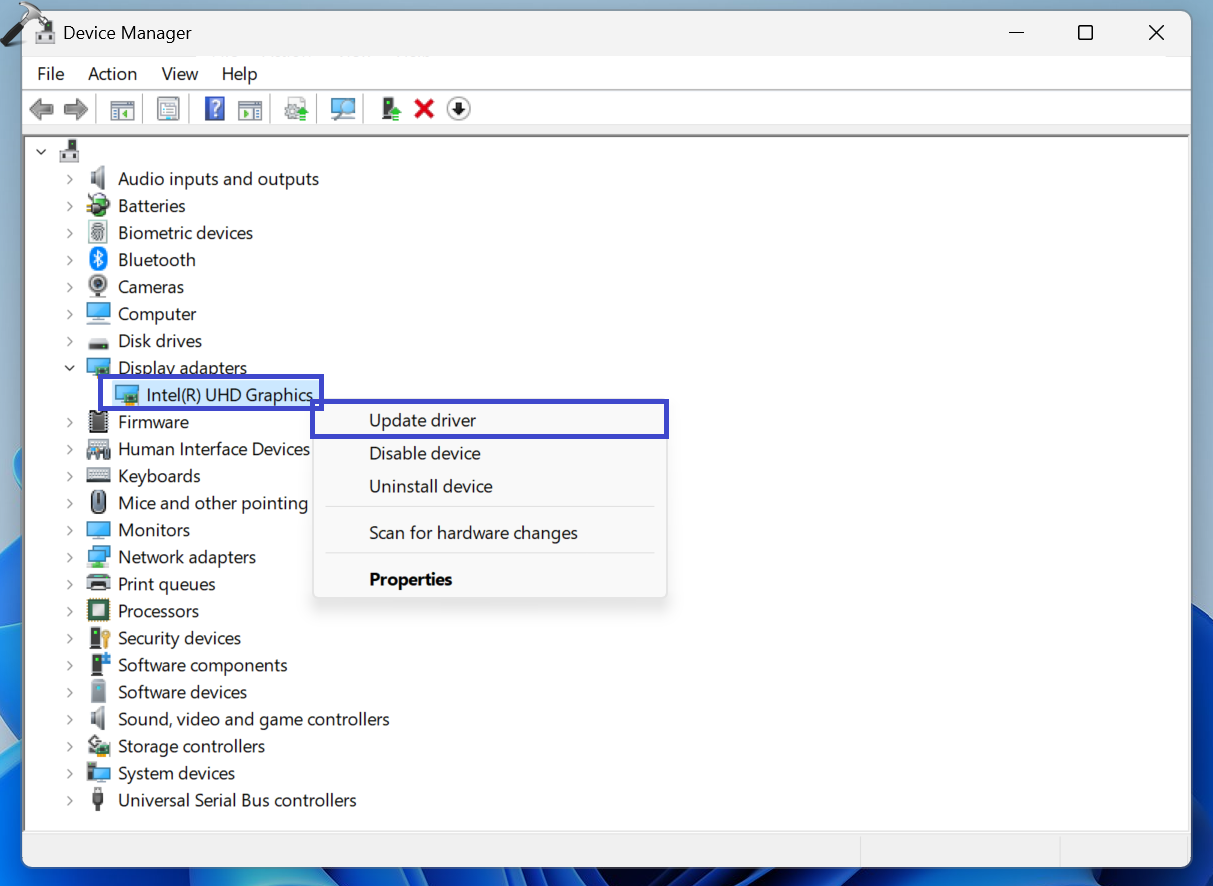This screenshot has width=1213, height=886.
Task: Select the Intel(R) UHD Graphics device
Action: (x=210, y=394)
